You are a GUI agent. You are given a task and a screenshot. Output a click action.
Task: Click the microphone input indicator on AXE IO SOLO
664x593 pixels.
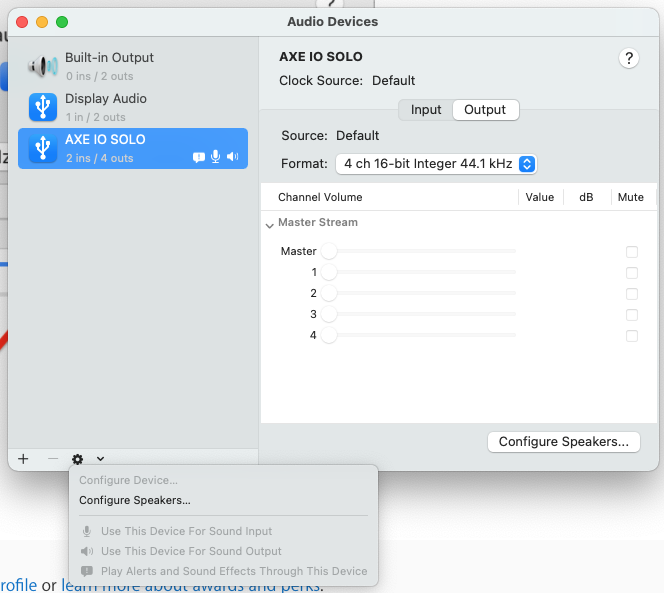pos(216,157)
